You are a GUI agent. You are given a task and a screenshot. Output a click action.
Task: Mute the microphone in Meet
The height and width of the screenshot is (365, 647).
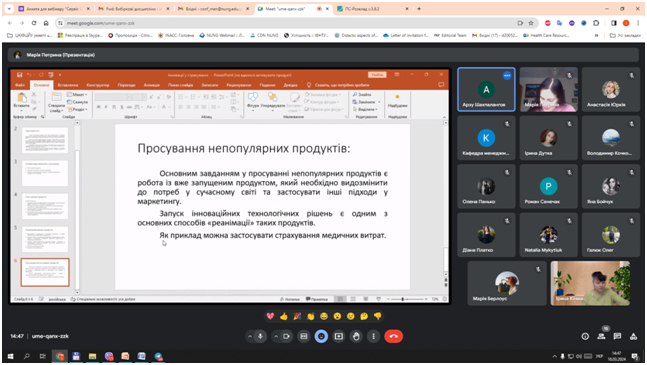click(x=260, y=336)
